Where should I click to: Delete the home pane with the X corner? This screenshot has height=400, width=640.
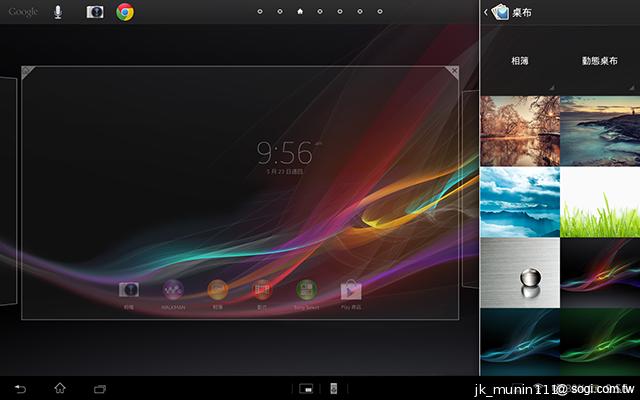pos(453,72)
